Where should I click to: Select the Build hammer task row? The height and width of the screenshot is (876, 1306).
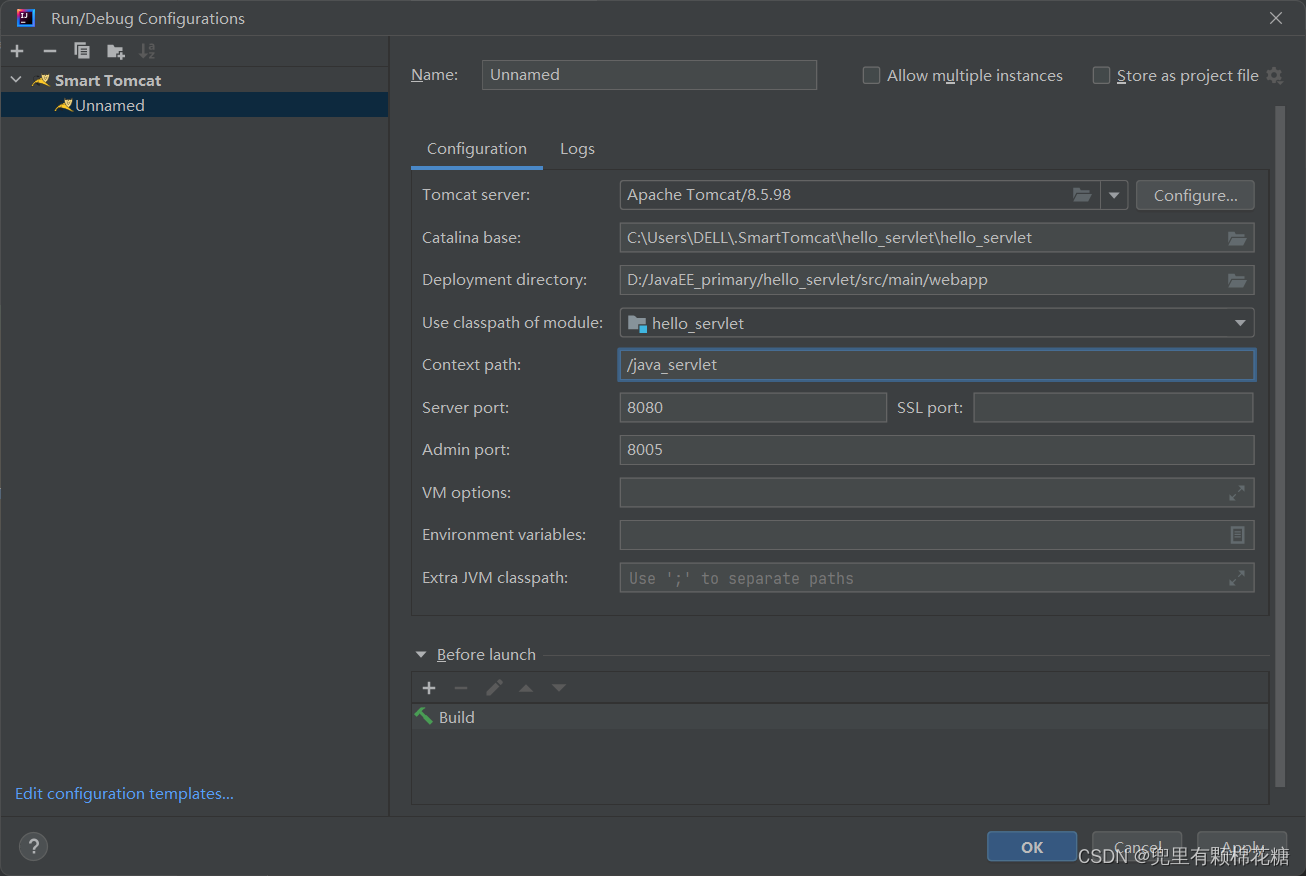click(840, 717)
